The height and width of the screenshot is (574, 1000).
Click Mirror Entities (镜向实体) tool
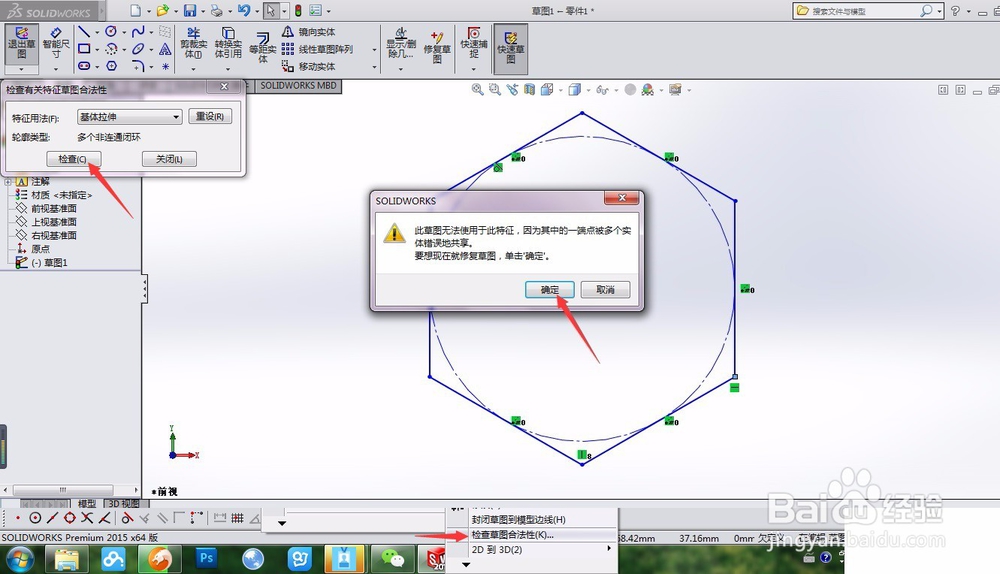click(x=309, y=32)
